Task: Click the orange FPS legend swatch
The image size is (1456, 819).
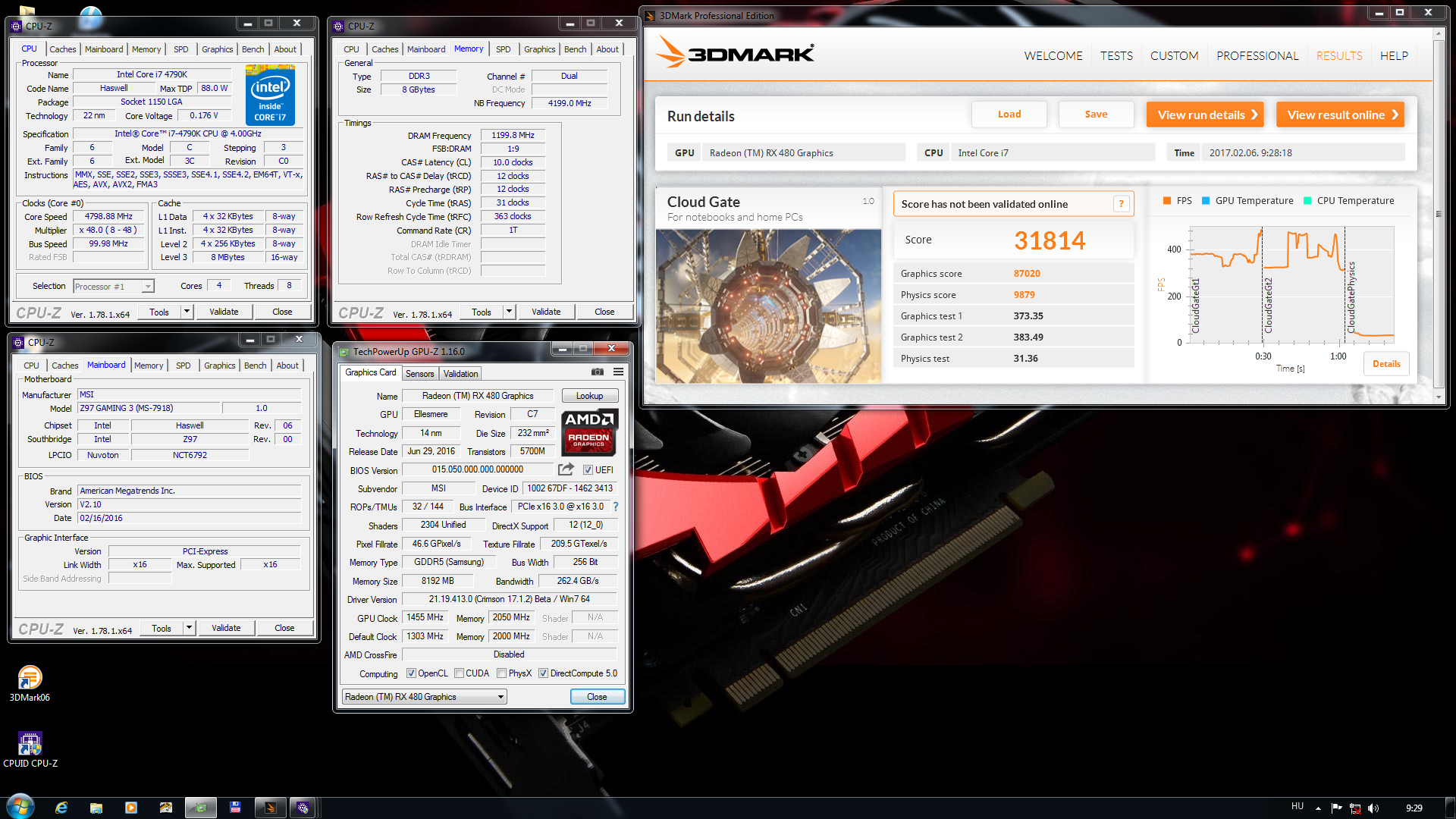Action: [x=1167, y=201]
